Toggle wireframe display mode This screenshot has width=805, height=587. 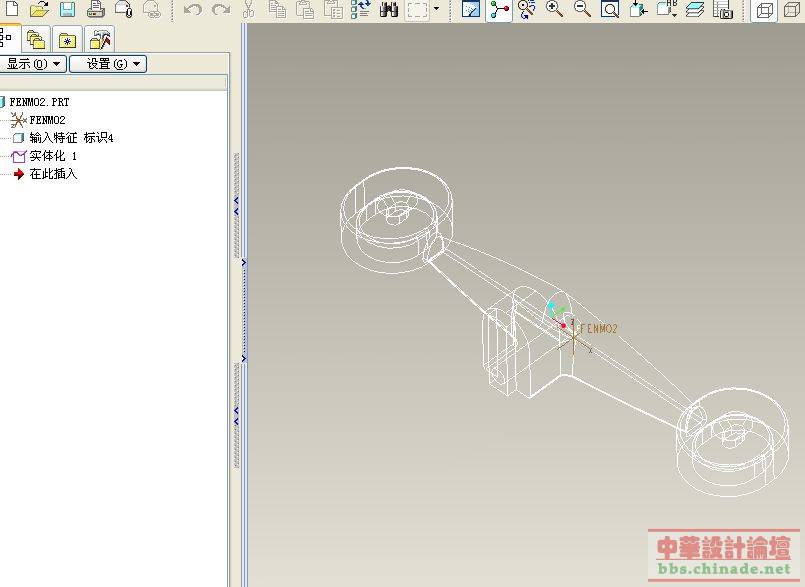coord(764,10)
